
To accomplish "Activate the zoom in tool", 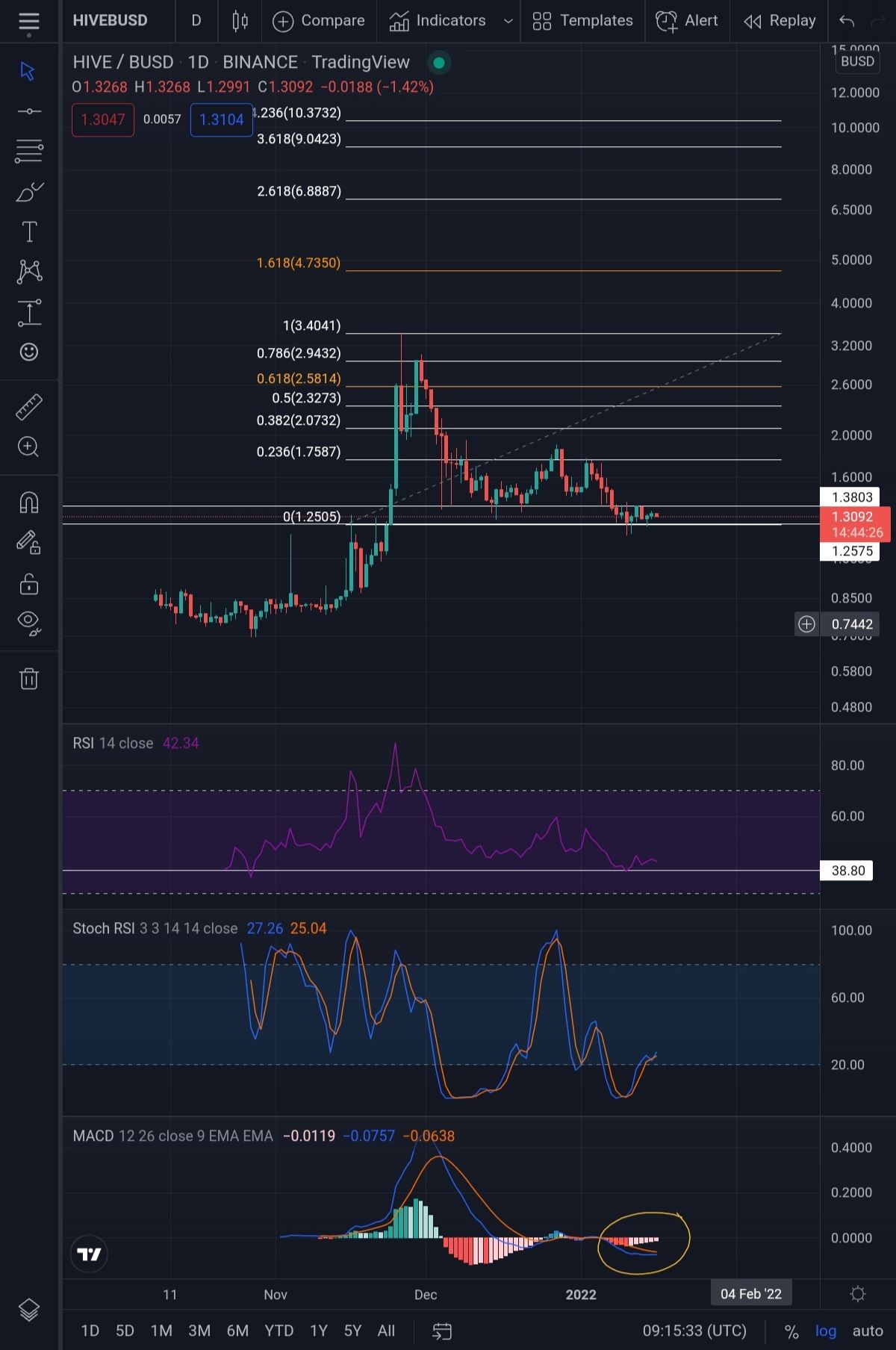I will pyautogui.click(x=28, y=447).
